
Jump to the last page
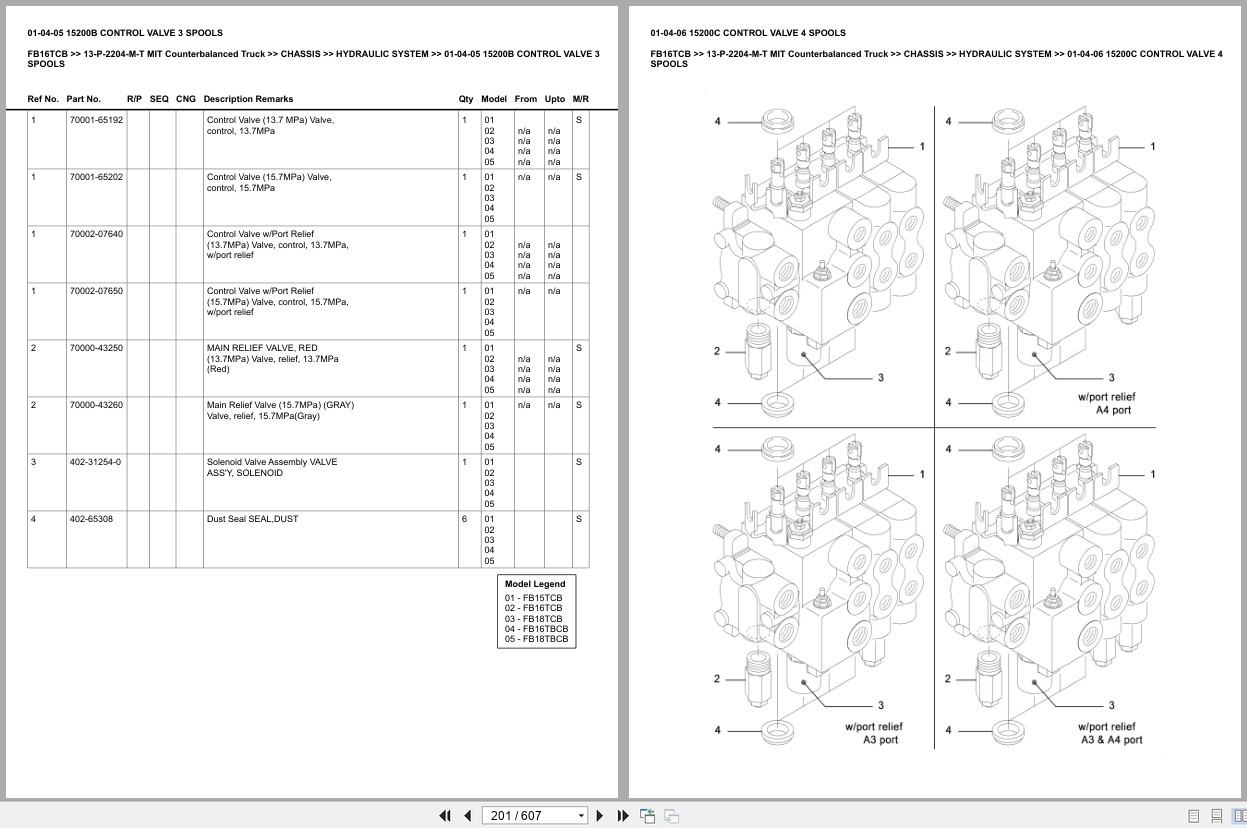(x=623, y=815)
